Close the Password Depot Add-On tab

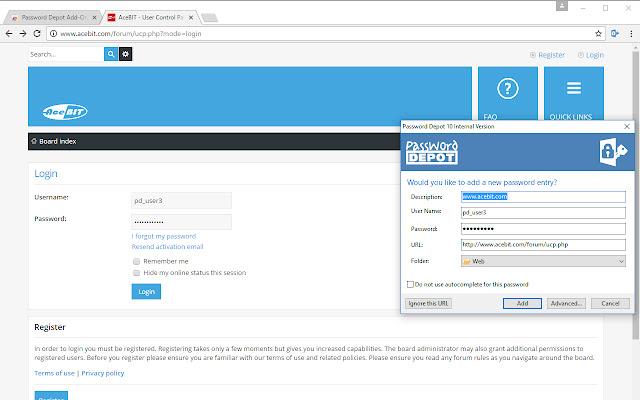click(94, 18)
